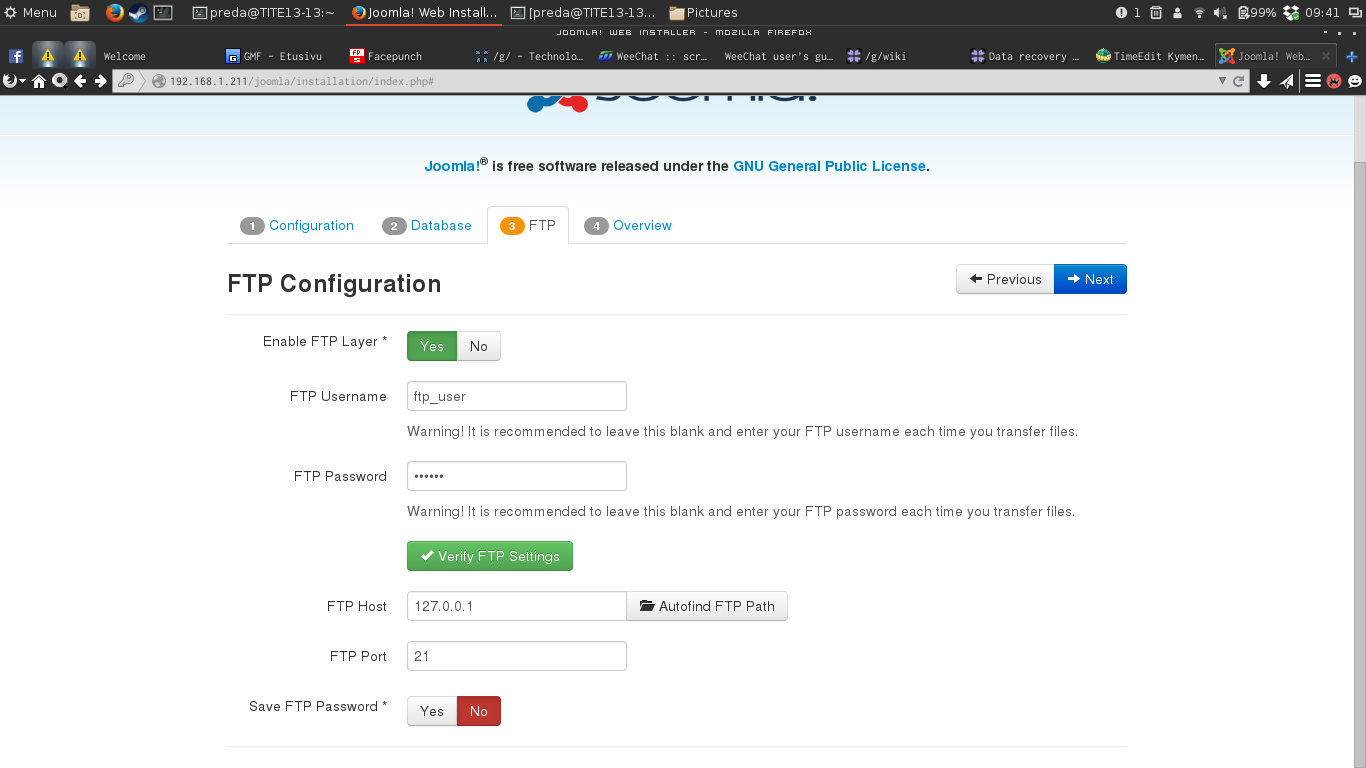Set Enable FTP Layer to No
Screen dimensions: 1366x768
click(479, 346)
